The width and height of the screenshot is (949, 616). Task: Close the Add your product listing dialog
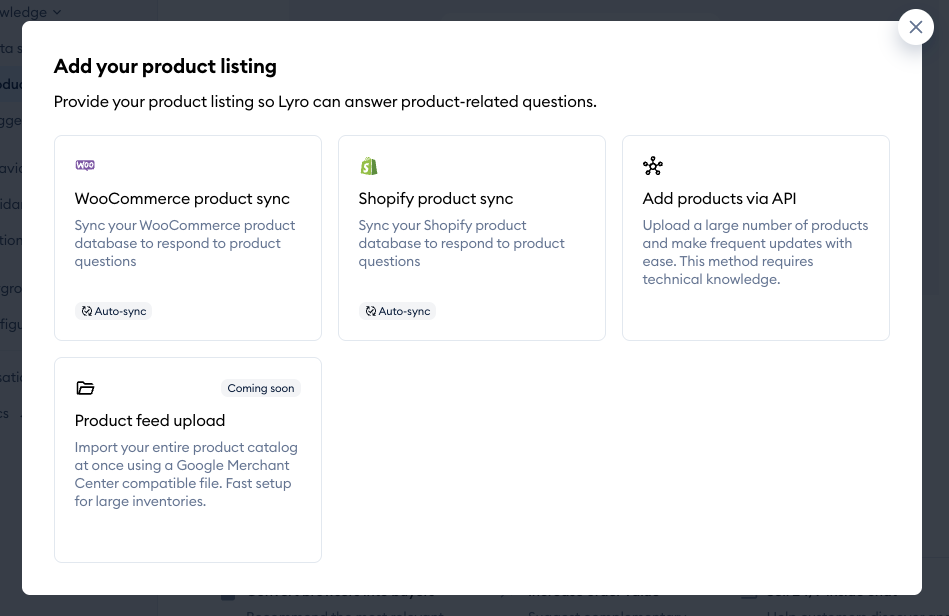[915, 27]
